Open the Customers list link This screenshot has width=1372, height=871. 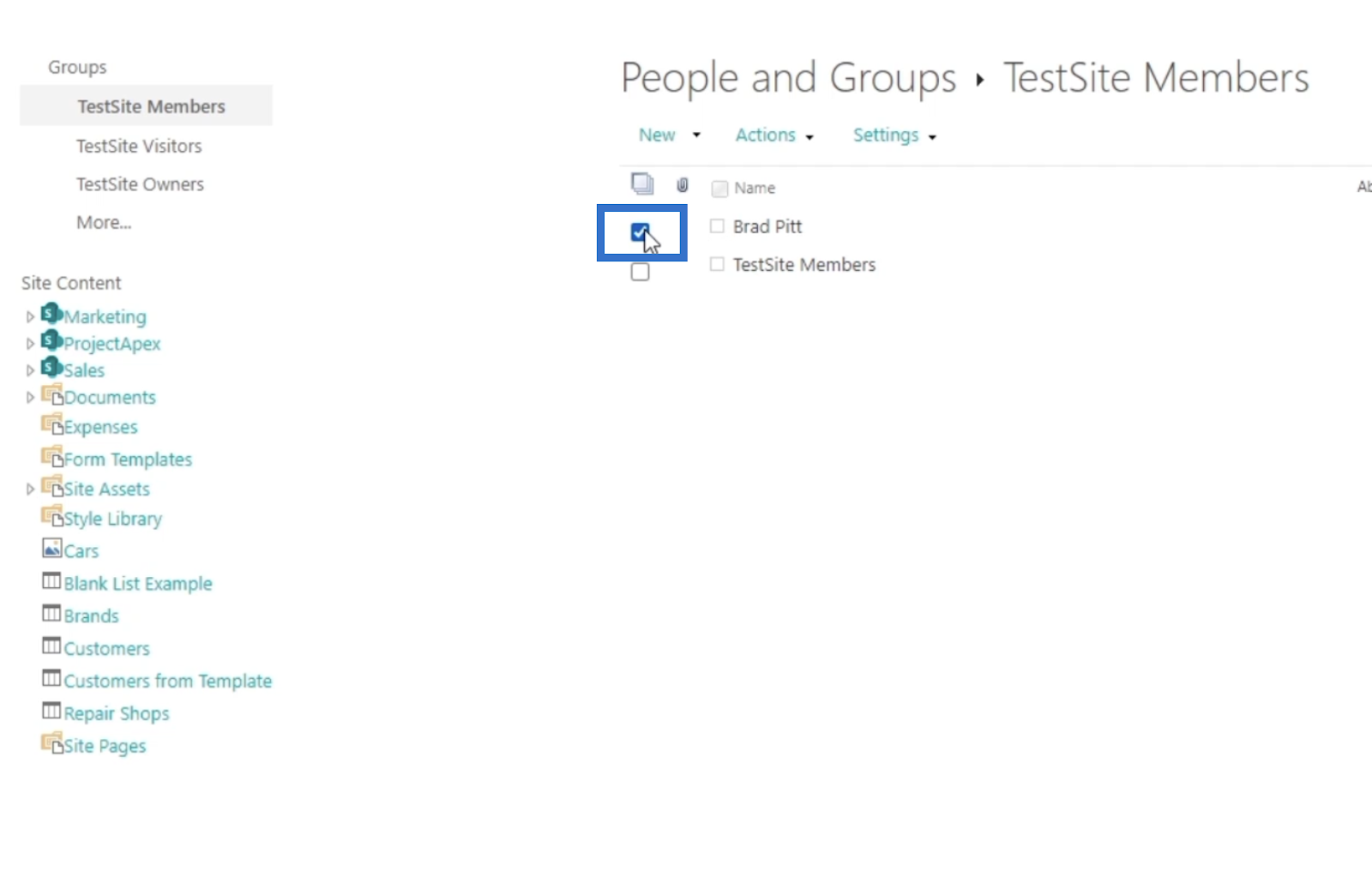106,649
